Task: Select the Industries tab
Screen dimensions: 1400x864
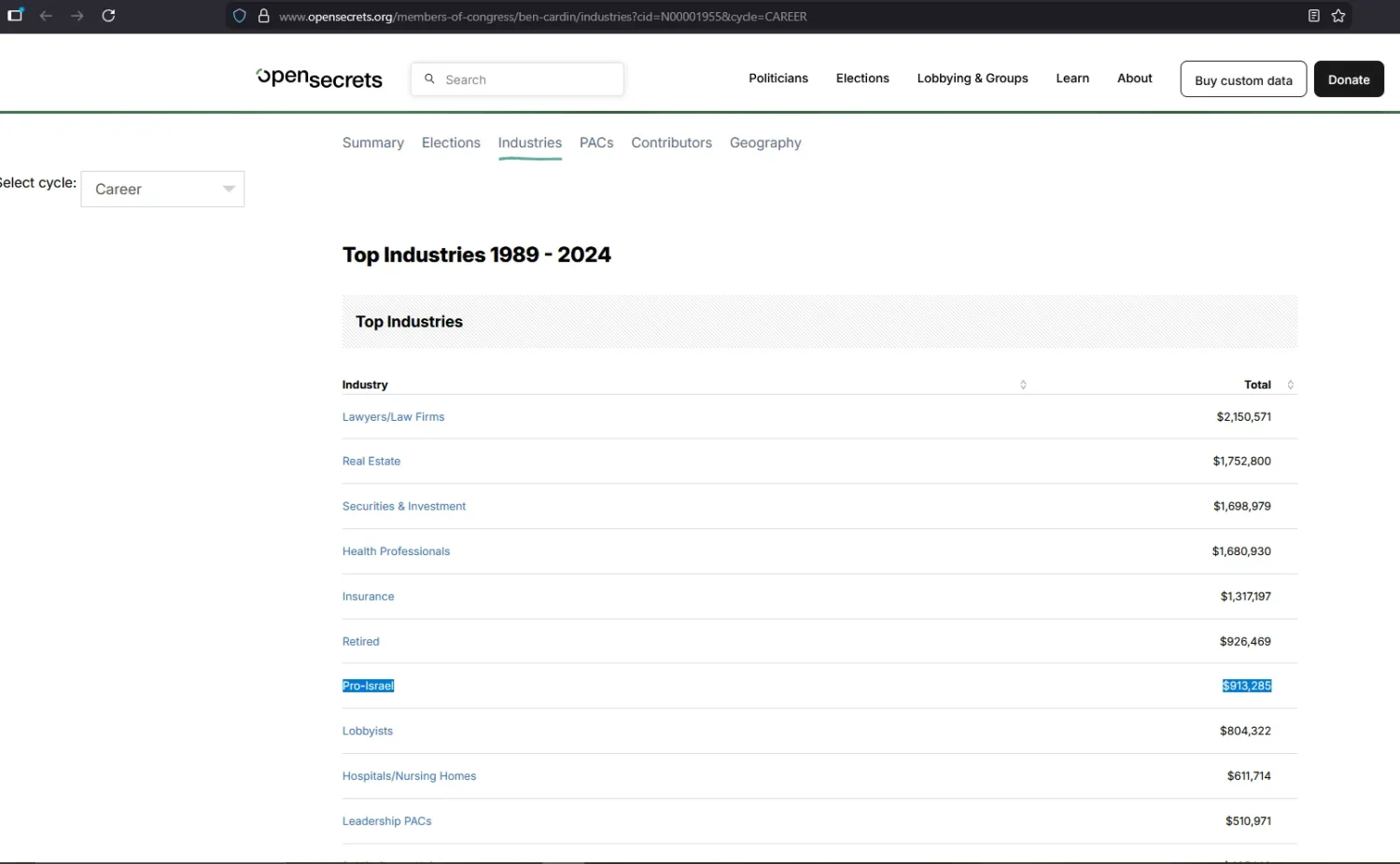Action: [x=530, y=143]
